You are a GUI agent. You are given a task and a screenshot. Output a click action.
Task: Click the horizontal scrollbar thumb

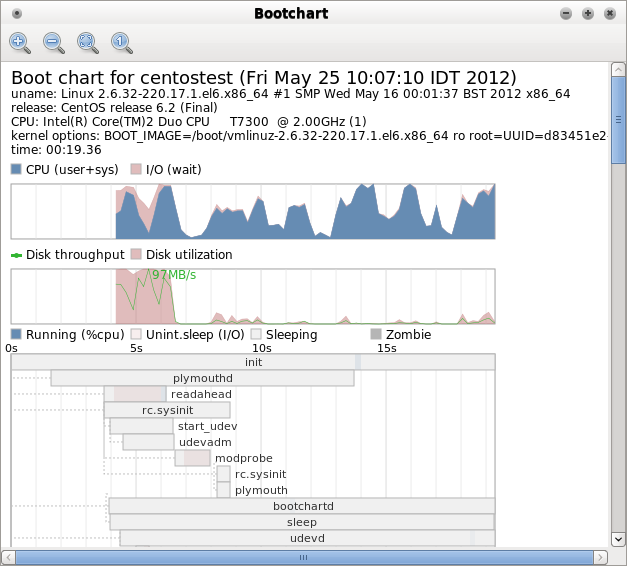(x=304, y=557)
